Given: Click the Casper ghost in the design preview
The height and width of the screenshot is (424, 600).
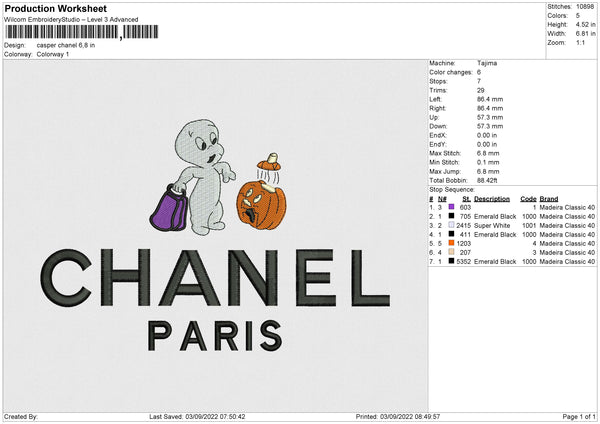Looking at the screenshot, I should pos(203,176).
